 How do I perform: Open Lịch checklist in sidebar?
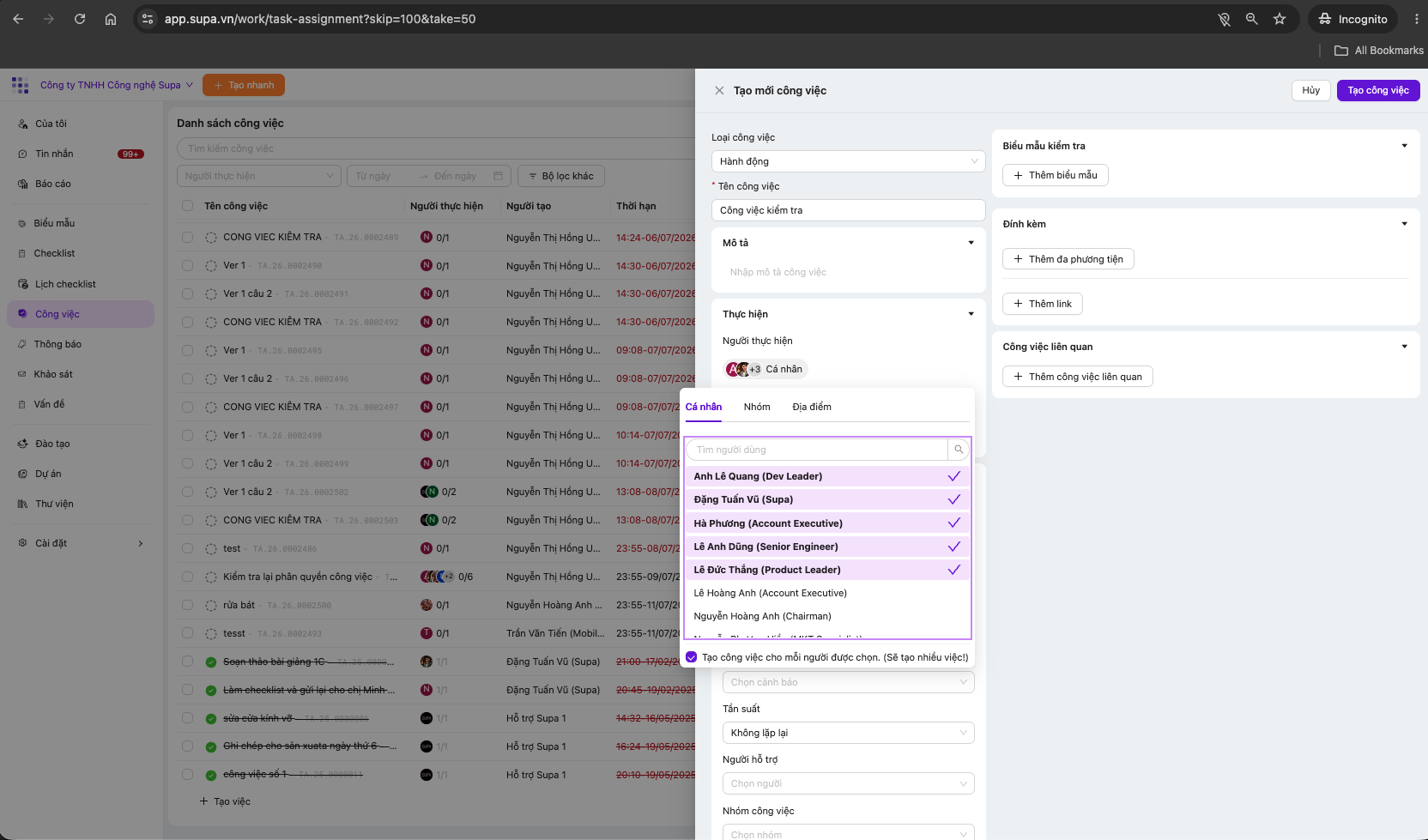(65, 284)
